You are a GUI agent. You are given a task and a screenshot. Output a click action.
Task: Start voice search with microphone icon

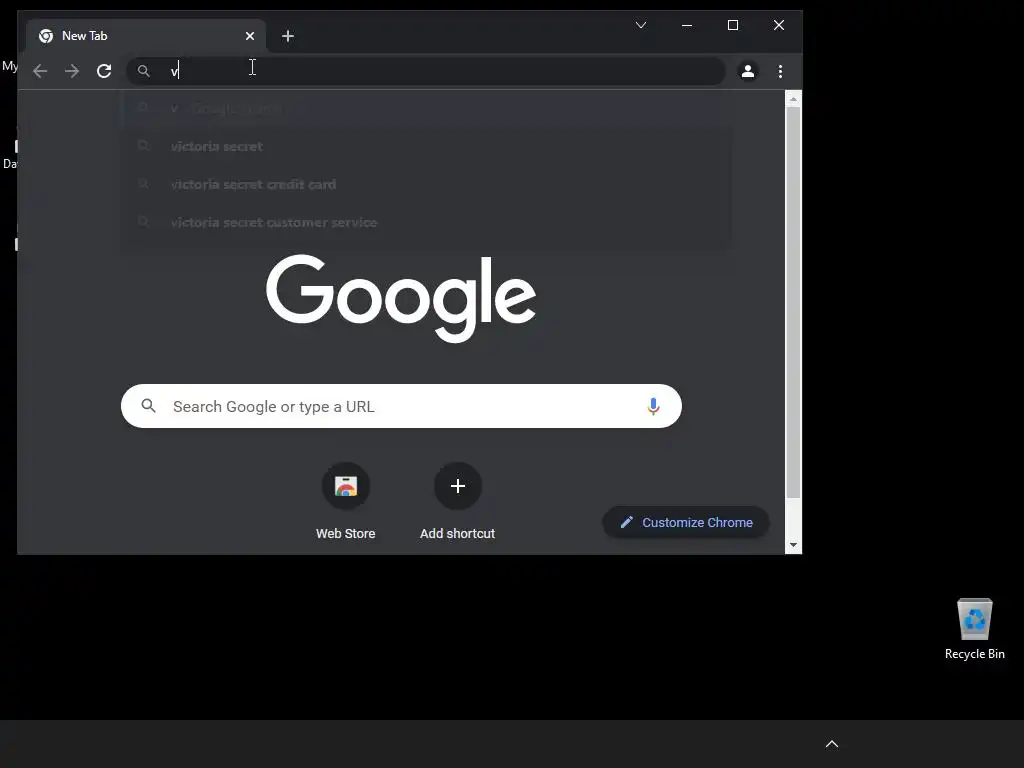653,406
